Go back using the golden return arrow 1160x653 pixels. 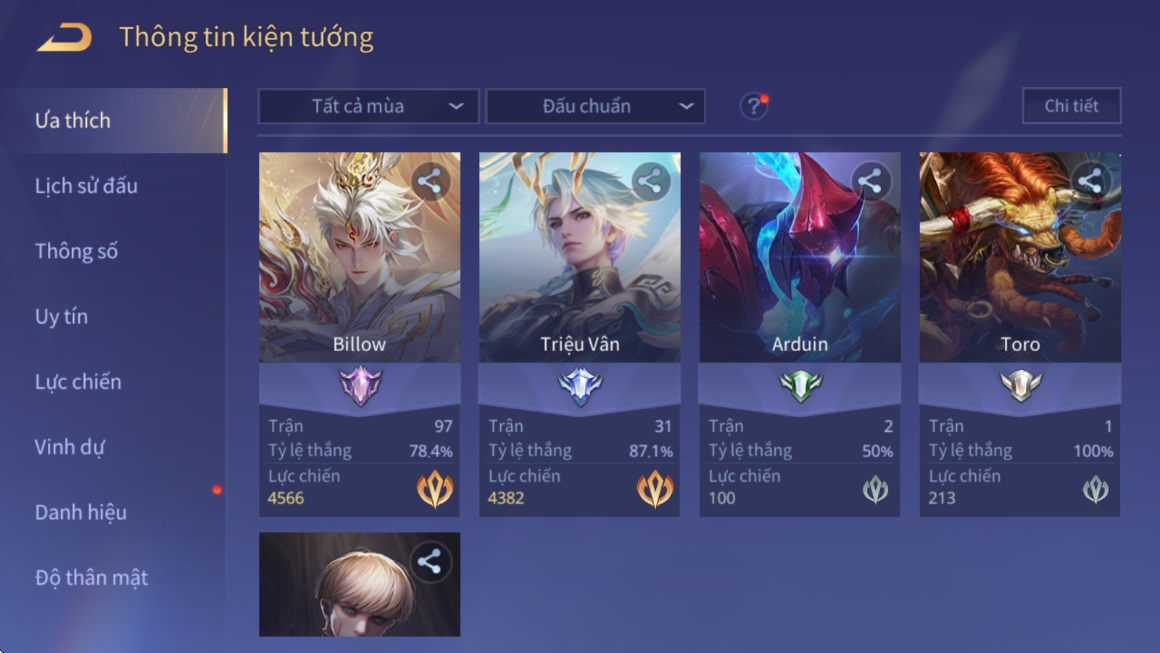coord(65,38)
